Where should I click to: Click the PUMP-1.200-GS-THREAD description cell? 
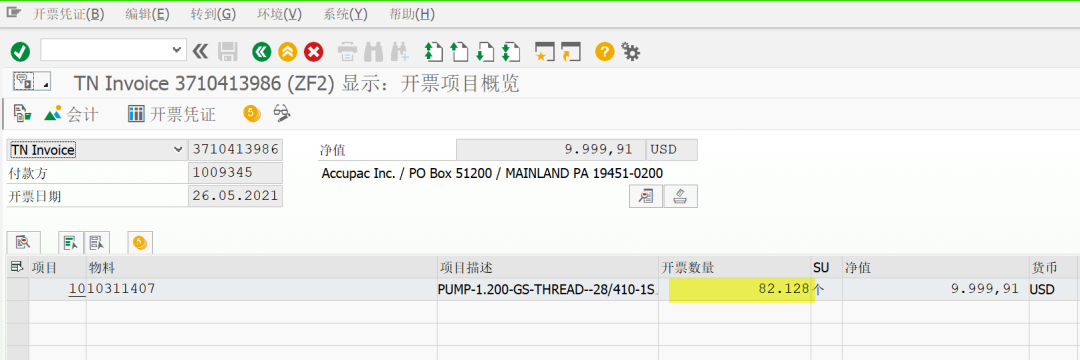coord(548,289)
